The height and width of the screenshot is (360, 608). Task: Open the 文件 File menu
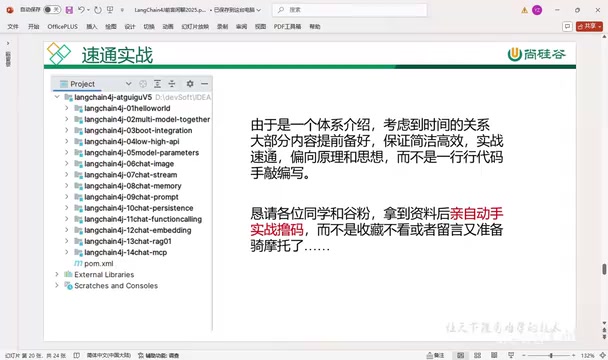tap(13, 26)
